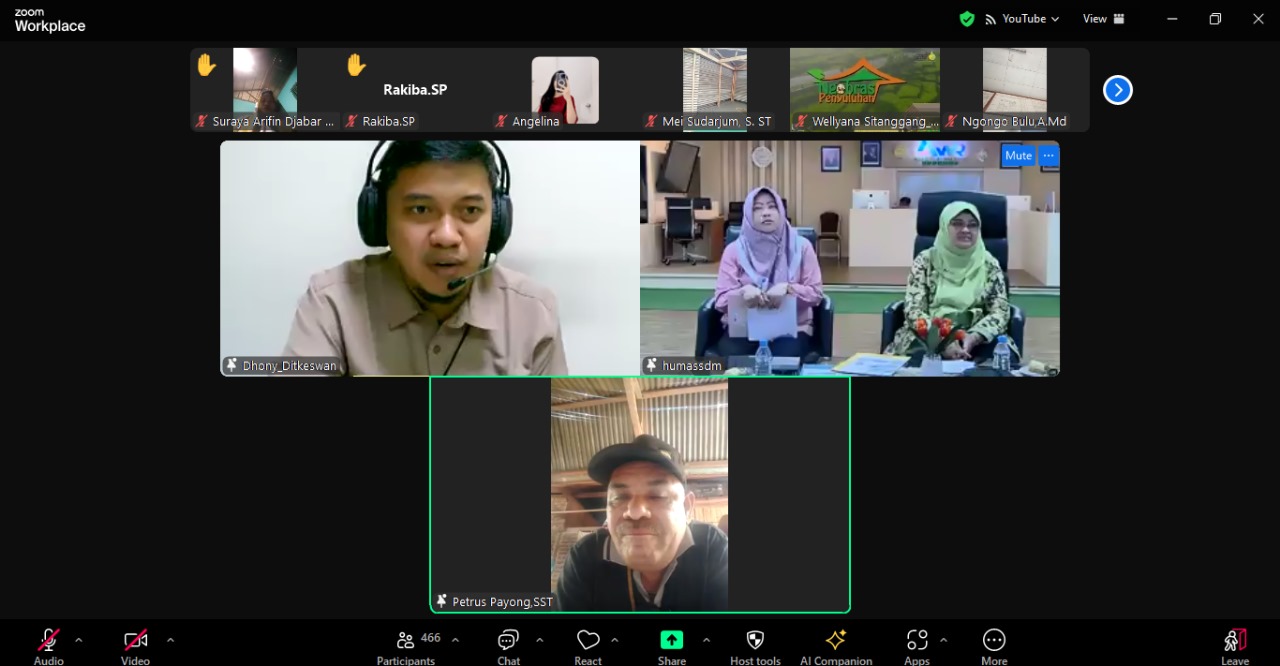Open Host tools
This screenshot has height=666, width=1280.
(x=755, y=641)
